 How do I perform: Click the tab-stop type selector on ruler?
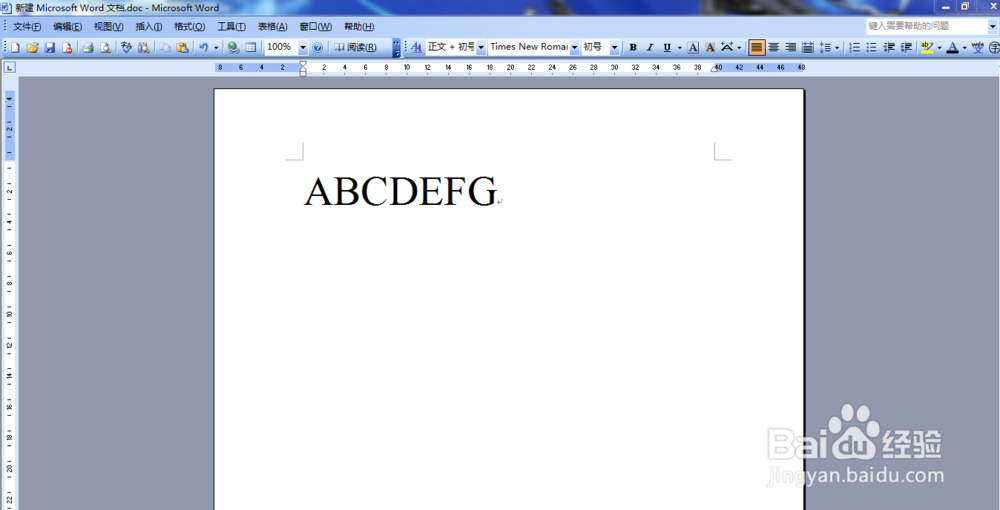(x=10, y=68)
